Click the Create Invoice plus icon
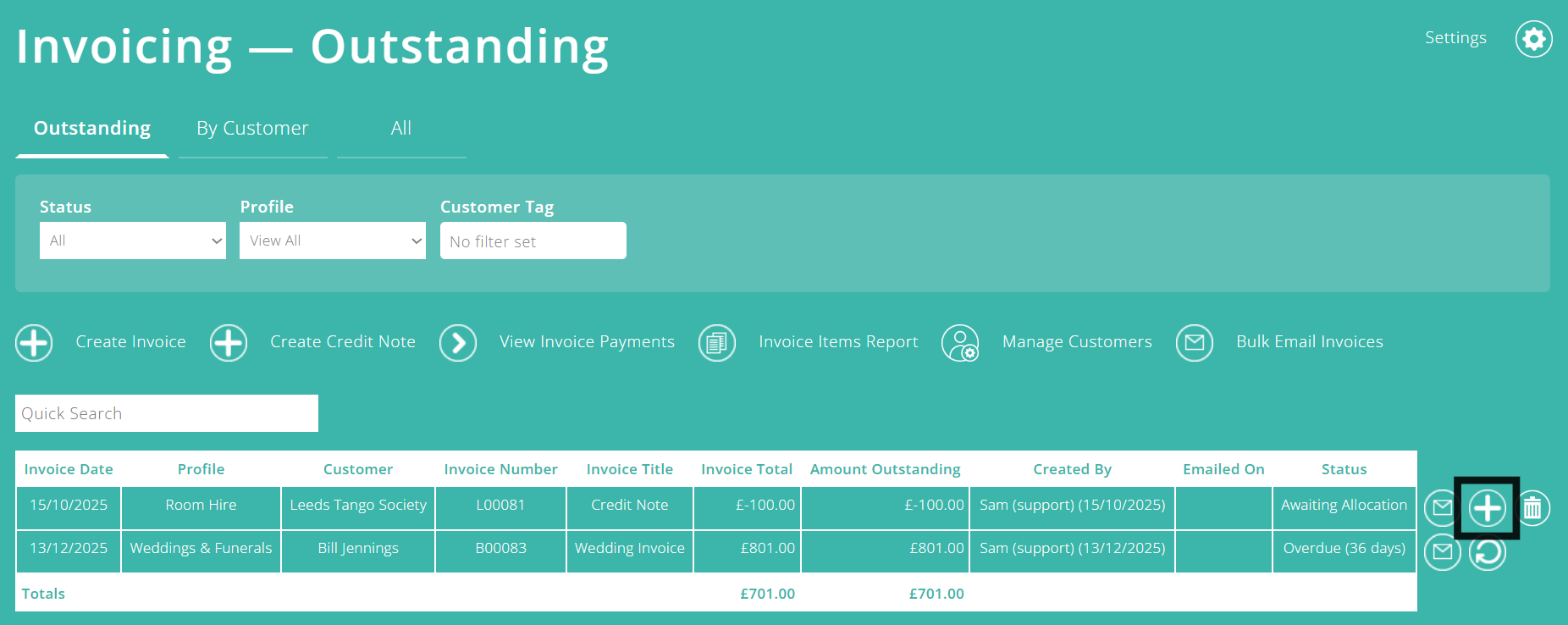The width and height of the screenshot is (1568, 625). coord(34,343)
